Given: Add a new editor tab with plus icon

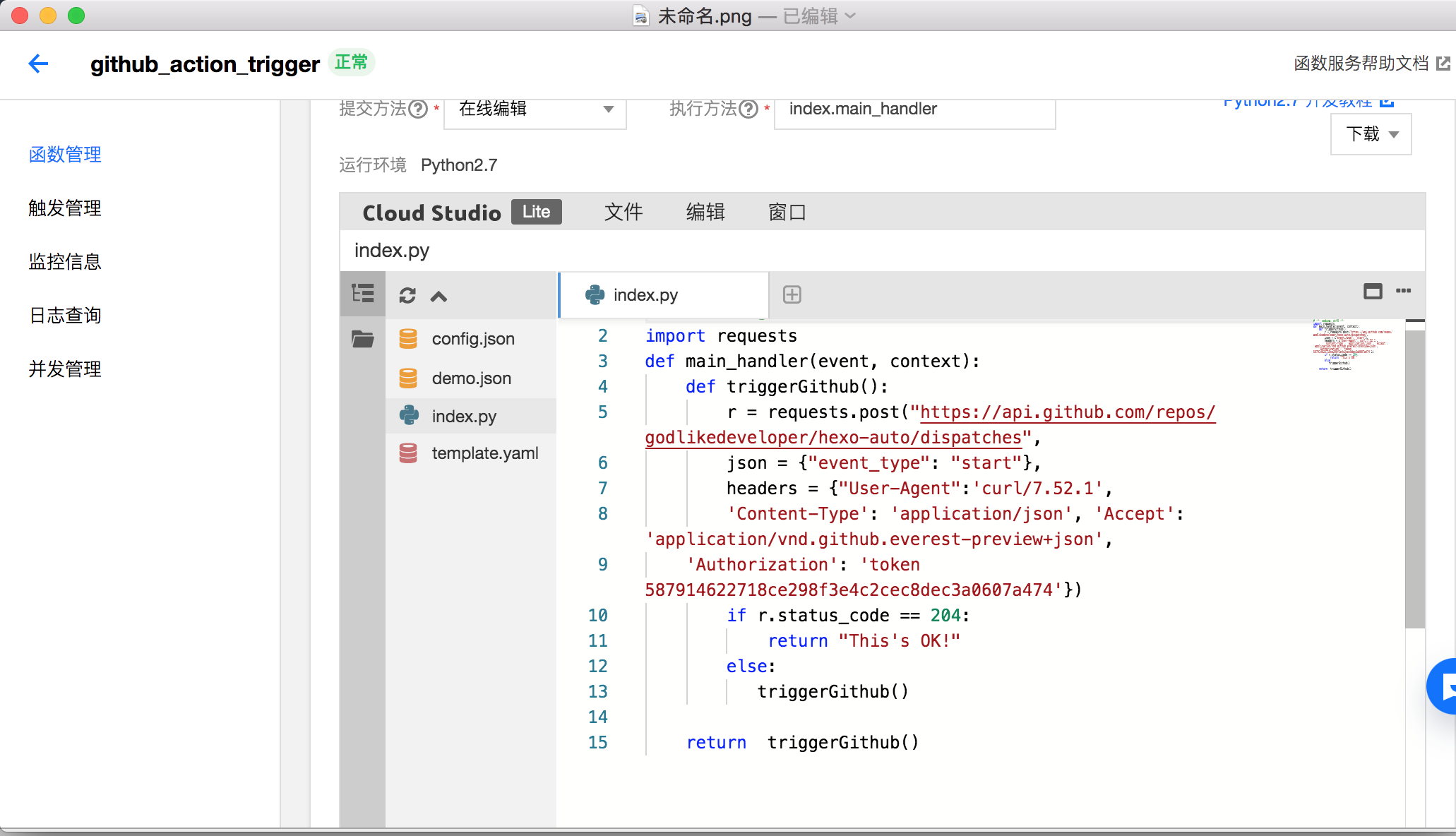Looking at the screenshot, I should point(792,294).
